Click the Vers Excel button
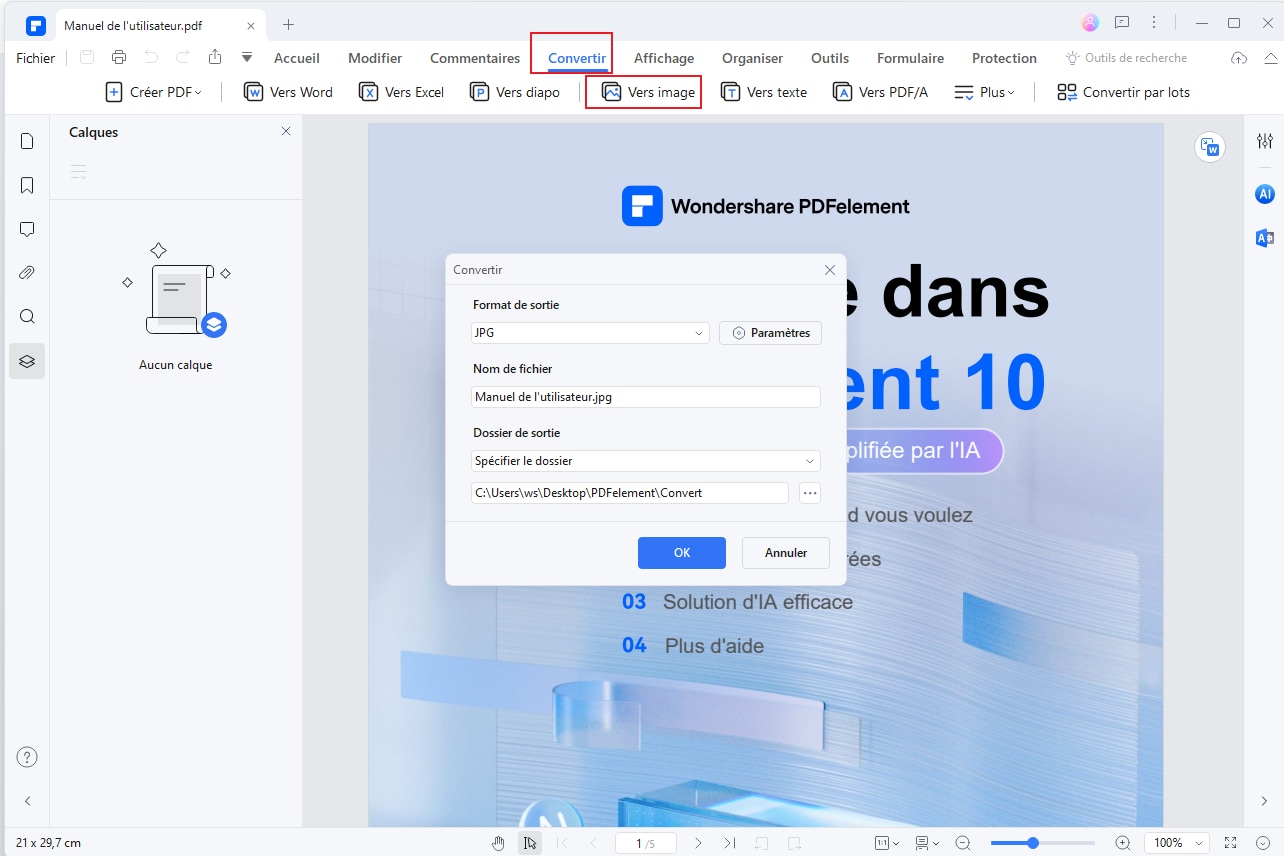Viewport: 1284px width, 856px height. [402, 92]
